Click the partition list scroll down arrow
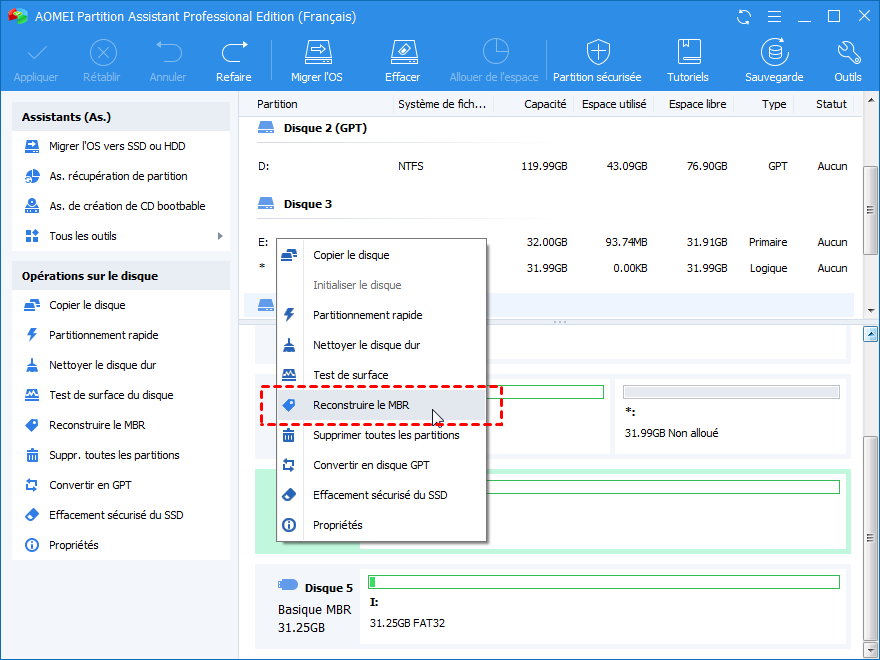The width and height of the screenshot is (880, 660). [870, 310]
